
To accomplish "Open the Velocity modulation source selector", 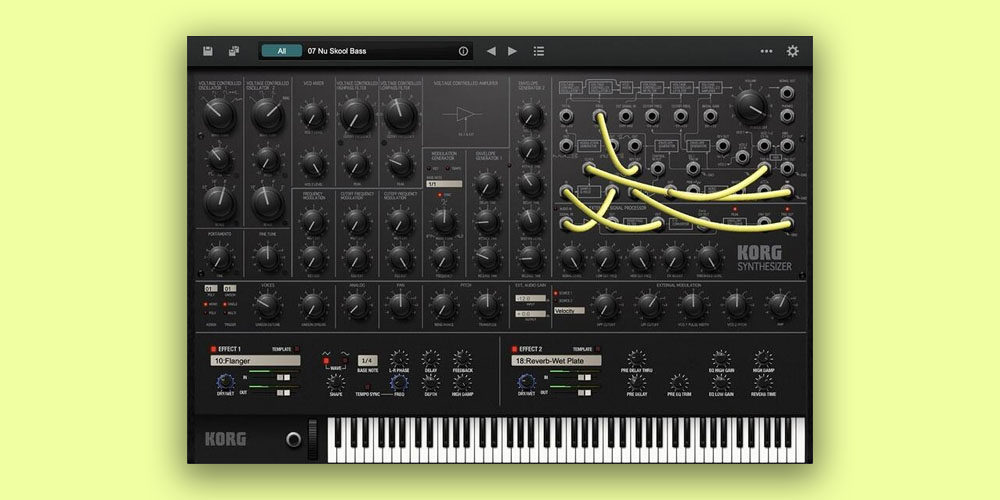I will coord(569,311).
